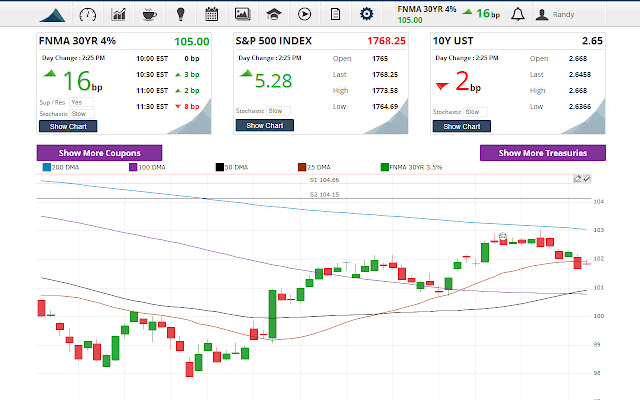Viewport: 640px width, 400px height.
Task: Click Show More Coupons button
Action: pos(101,153)
